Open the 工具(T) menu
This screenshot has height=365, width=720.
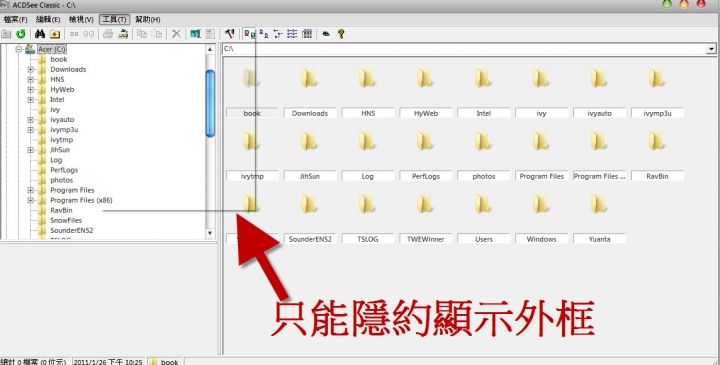coord(114,20)
